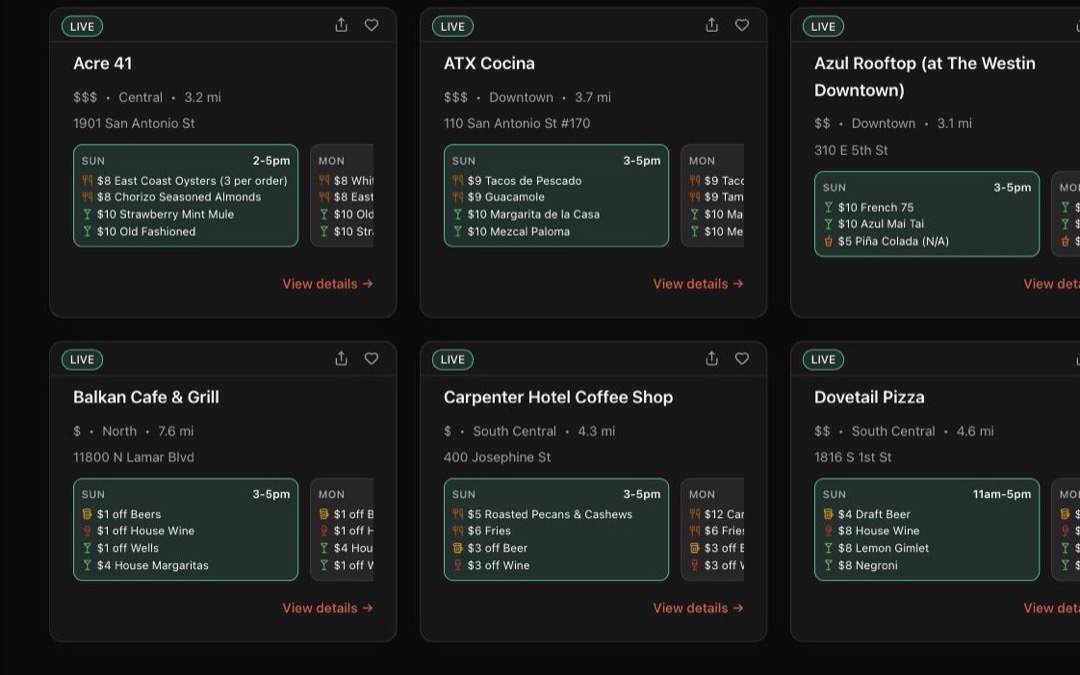
Task: Select Azul Rooftop SUN 3-5pm specials card
Action: (x=927, y=214)
